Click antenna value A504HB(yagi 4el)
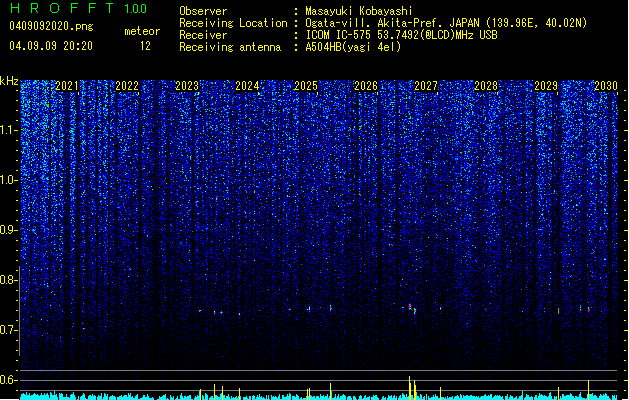 click(x=353, y=47)
